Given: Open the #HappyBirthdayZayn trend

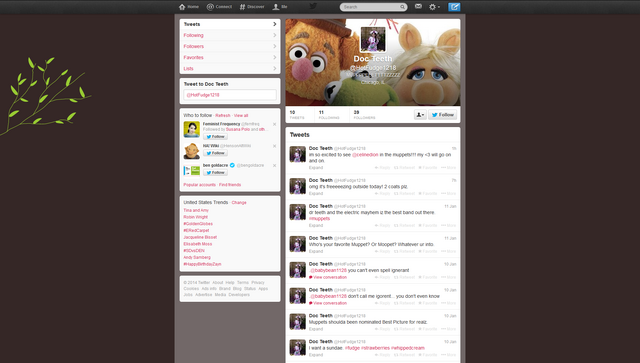Looking at the screenshot, I should (202, 264).
